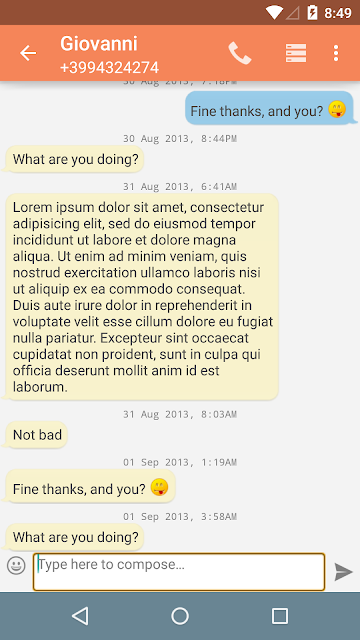This screenshot has height=640, width=360.
Task: Call Giovanni using the phone icon
Action: [x=240, y=53]
